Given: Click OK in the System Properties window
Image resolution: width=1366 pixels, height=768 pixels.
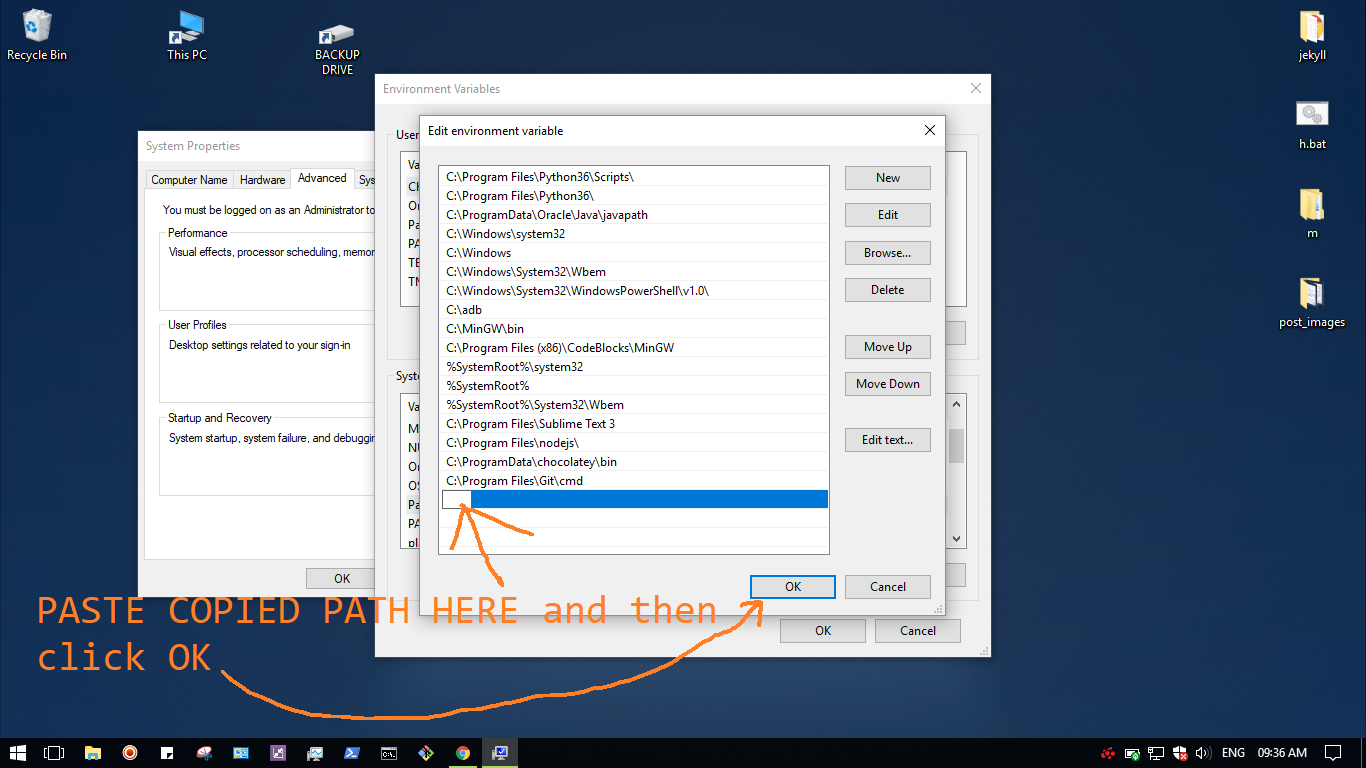Looking at the screenshot, I should [342, 578].
